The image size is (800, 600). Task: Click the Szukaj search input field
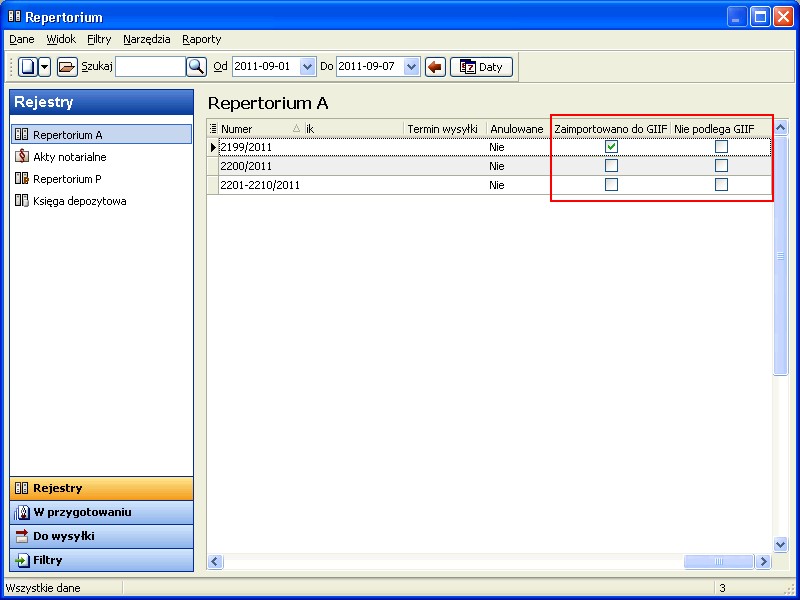tap(150, 67)
